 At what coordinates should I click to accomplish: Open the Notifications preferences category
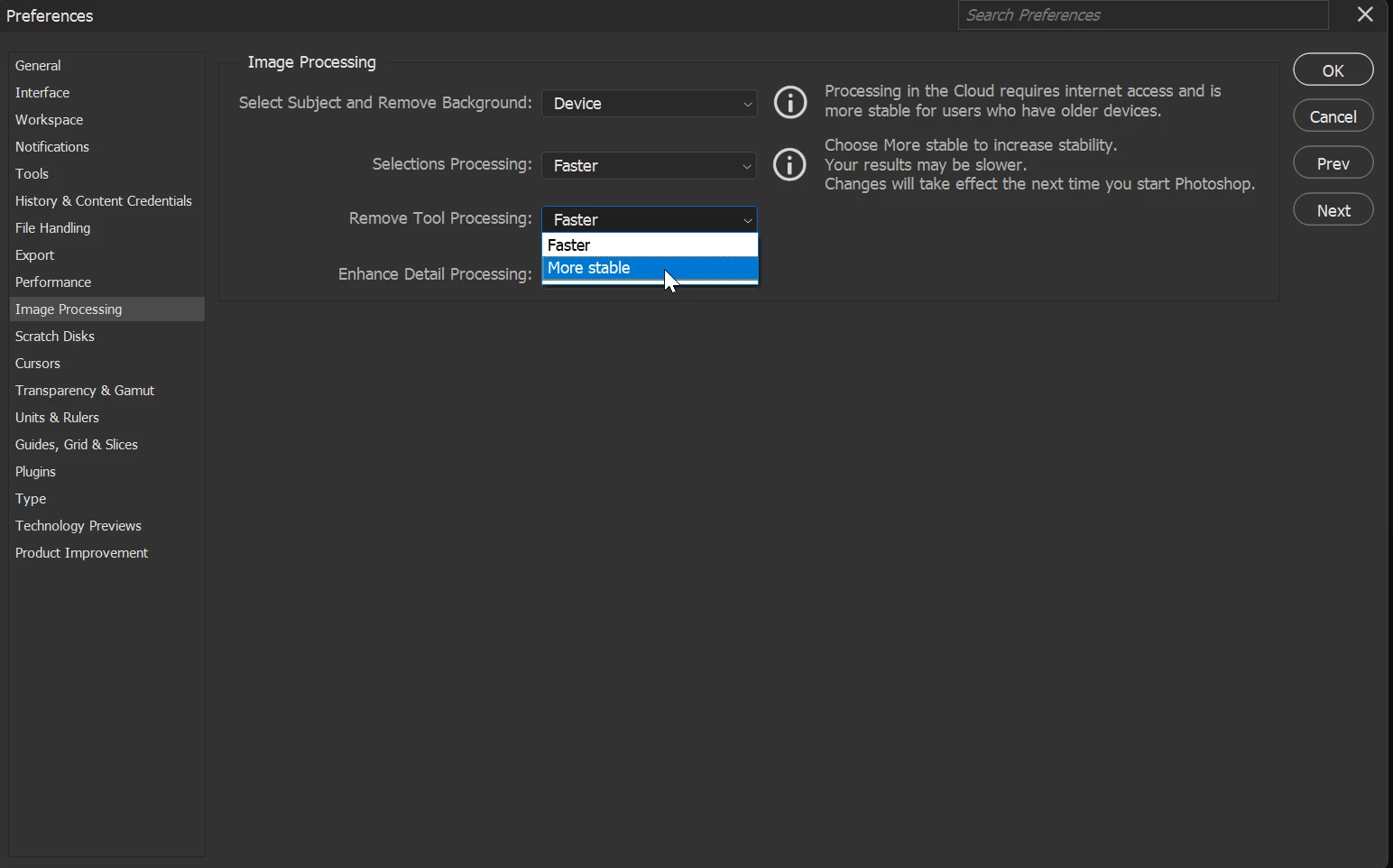click(106, 147)
